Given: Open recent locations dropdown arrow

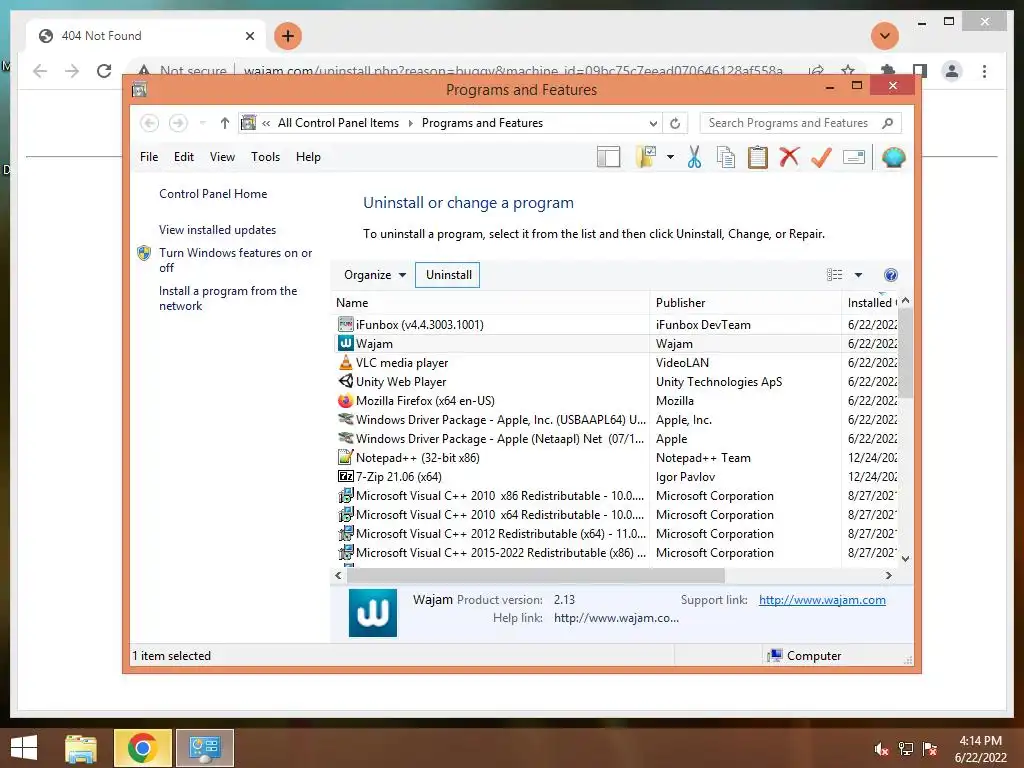Looking at the screenshot, I should tap(202, 123).
